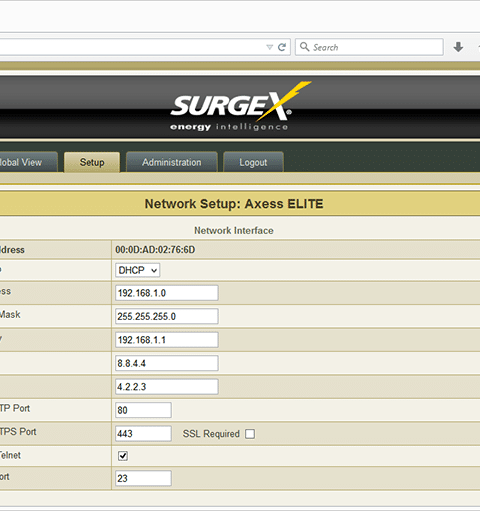
Task: Open the Administration tab
Action: click(x=172, y=162)
